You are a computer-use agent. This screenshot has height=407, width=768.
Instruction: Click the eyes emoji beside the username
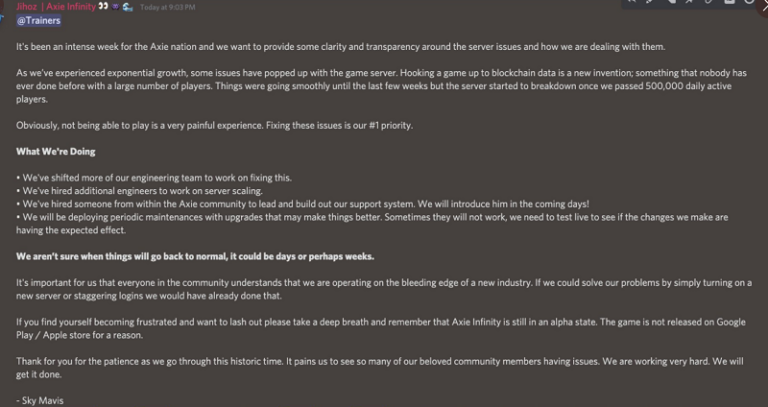[x=103, y=6]
